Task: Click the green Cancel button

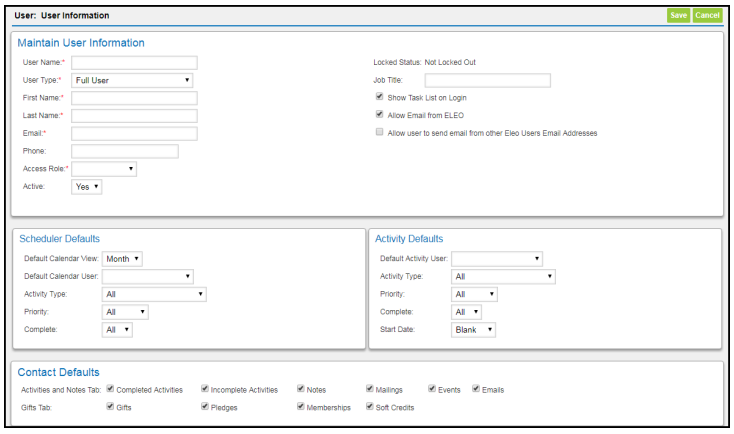Action: click(707, 15)
